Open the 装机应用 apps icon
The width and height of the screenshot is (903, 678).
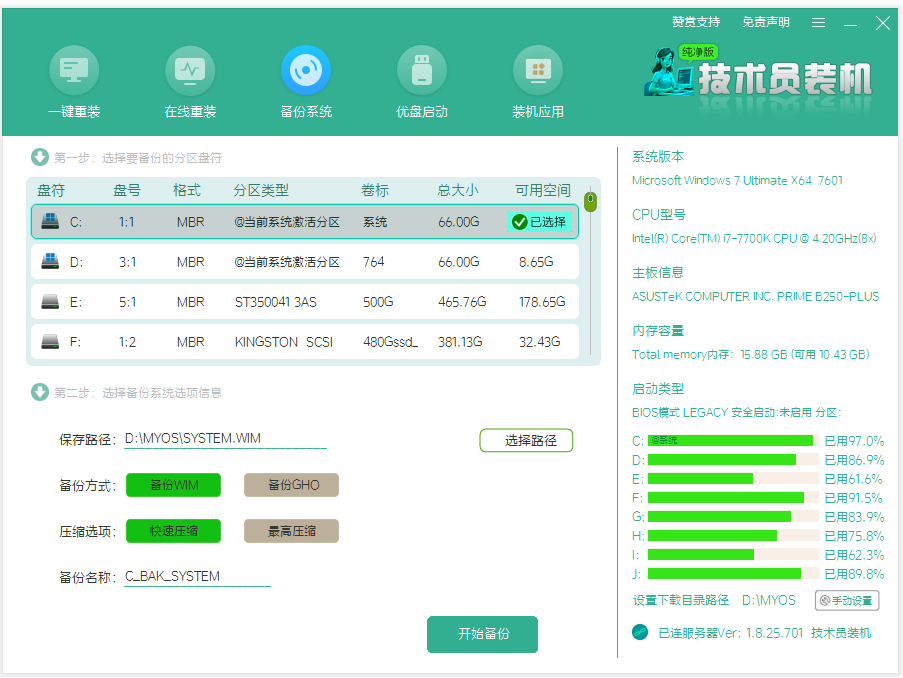point(538,70)
